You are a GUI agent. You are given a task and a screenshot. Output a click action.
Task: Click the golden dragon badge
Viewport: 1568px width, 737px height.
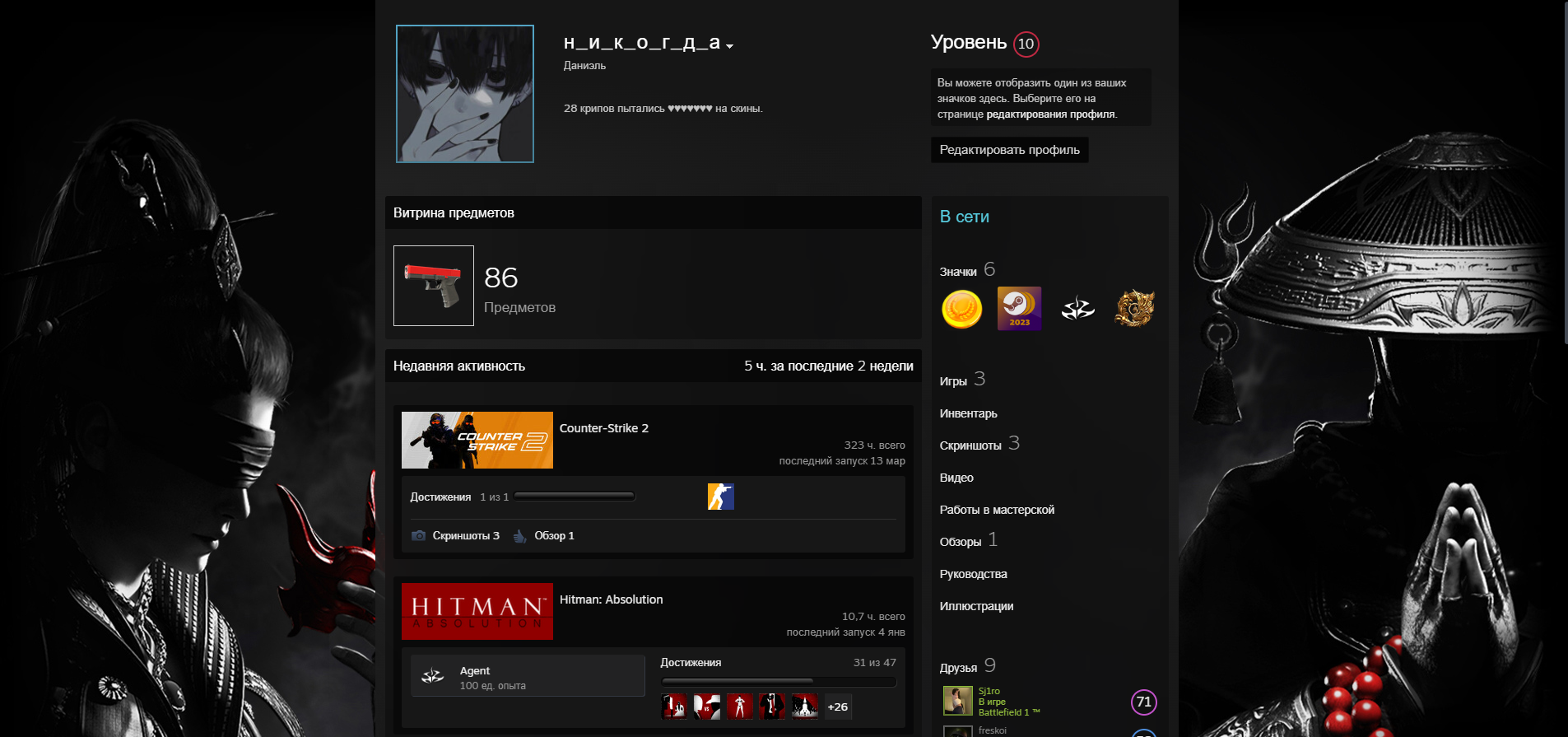click(1135, 309)
